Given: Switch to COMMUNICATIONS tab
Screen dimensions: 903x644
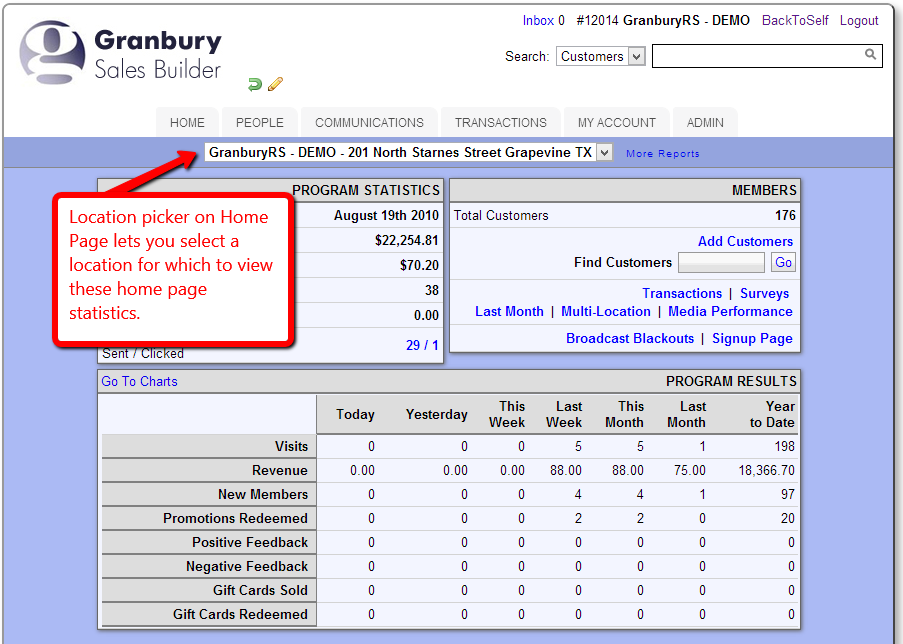Looking at the screenshot, I should pyautogui.click(x=369, y=123).
